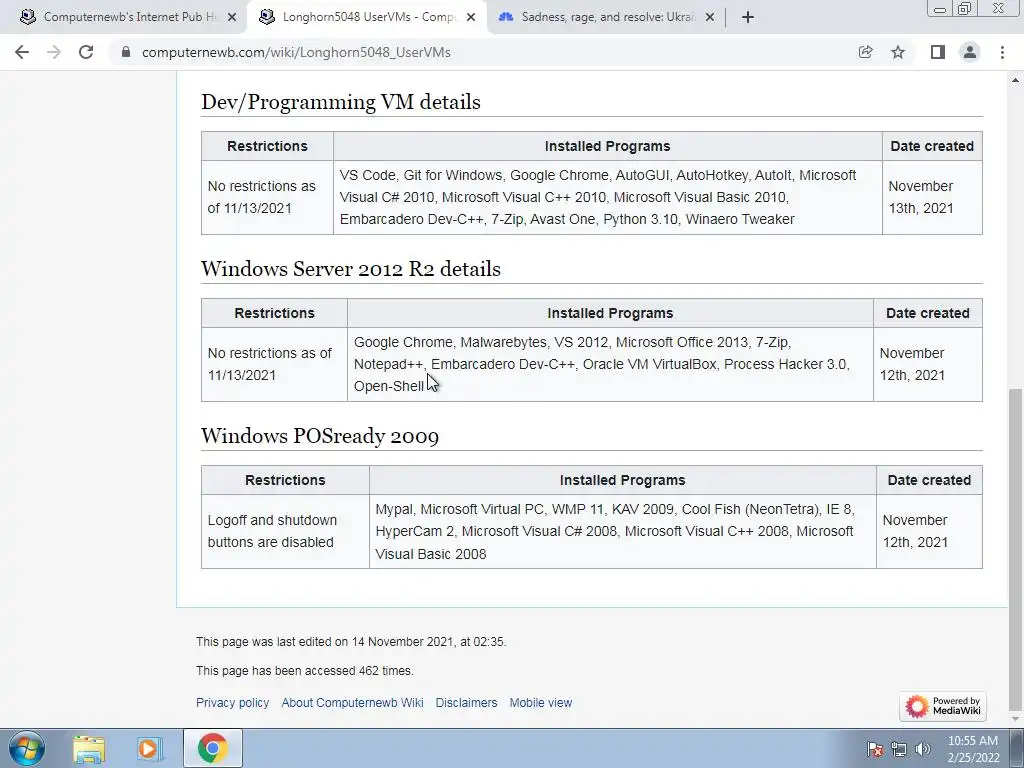This screenshot has height=768, width=1024.
Task: Open the Privacy policy link
Action: click(x=232, y=703)
